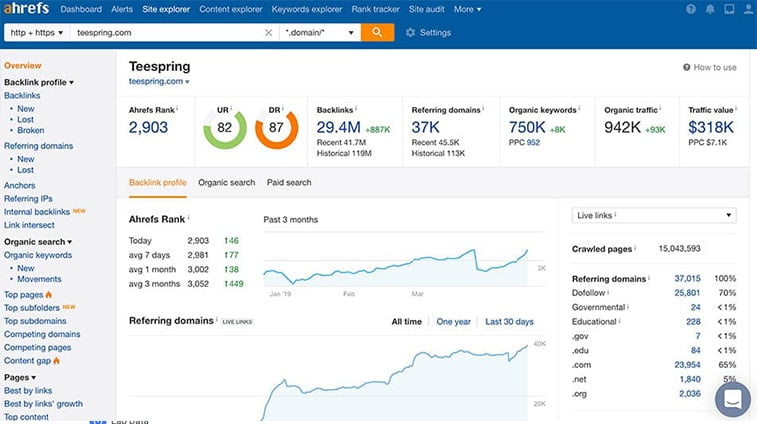This screenshot has width=757, height=424.
Task: Expand teespring.com dropdown under title
Action: (159, 81)
